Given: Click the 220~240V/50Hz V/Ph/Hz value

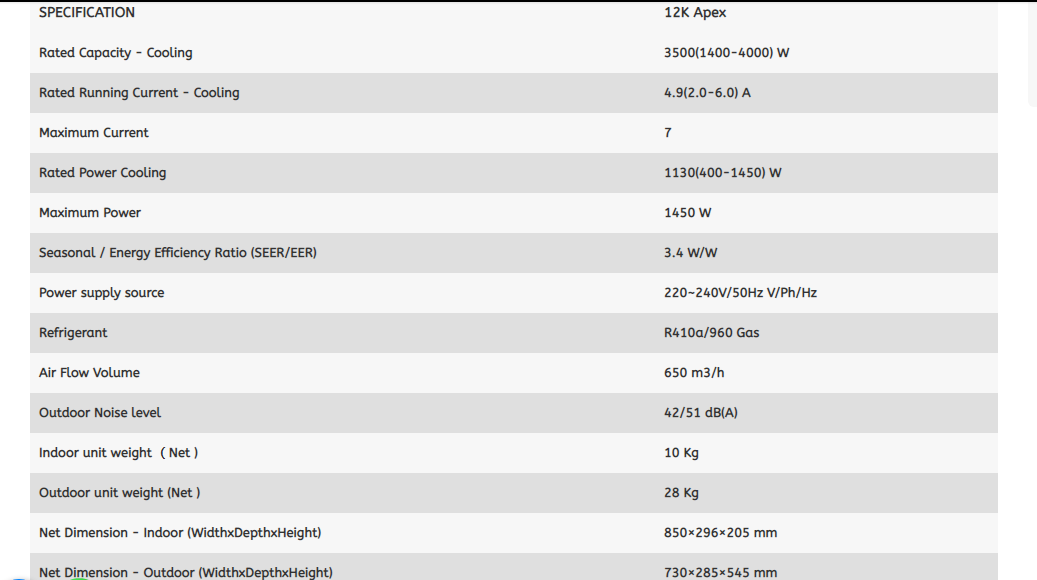Looking at the screenshot, I should tap(740, 293).
